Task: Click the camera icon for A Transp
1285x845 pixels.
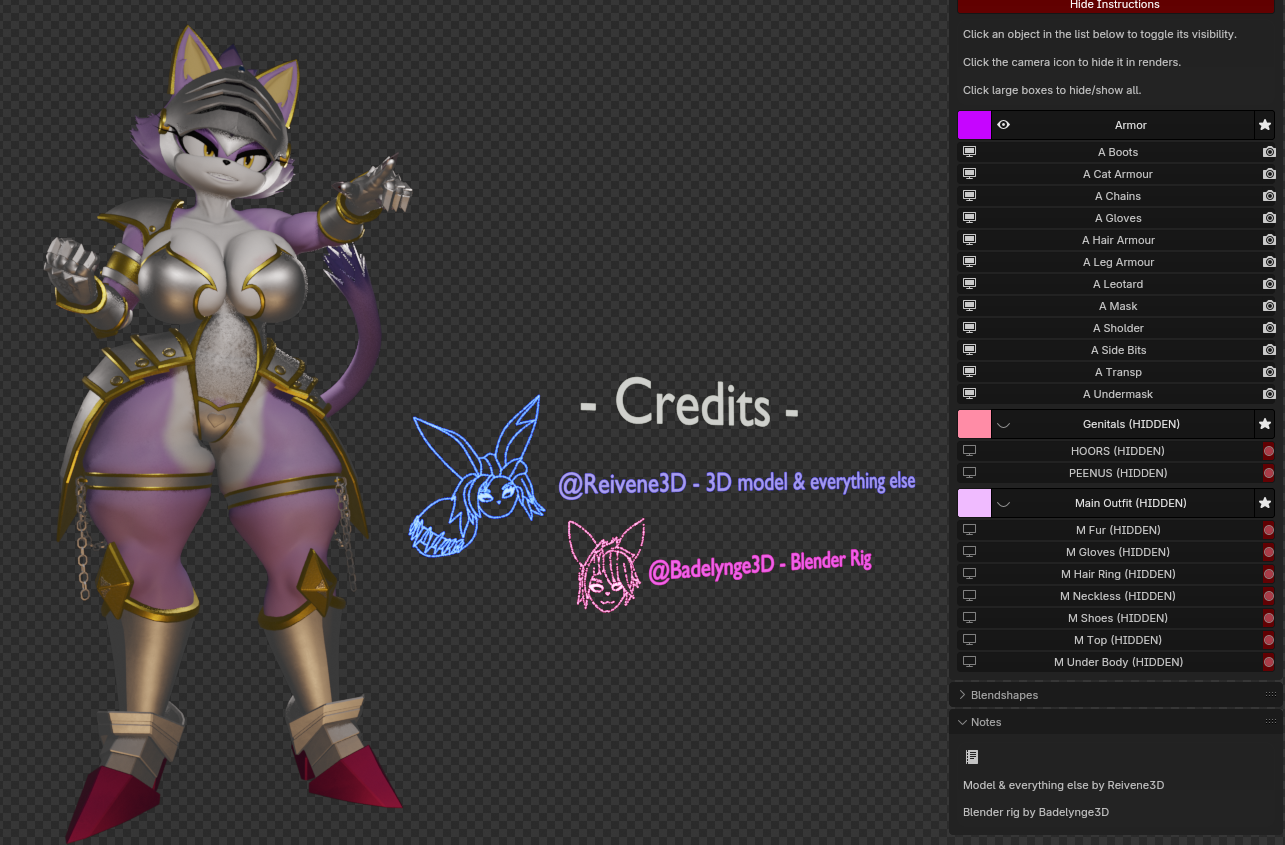Action: [x=1269, y=372]
